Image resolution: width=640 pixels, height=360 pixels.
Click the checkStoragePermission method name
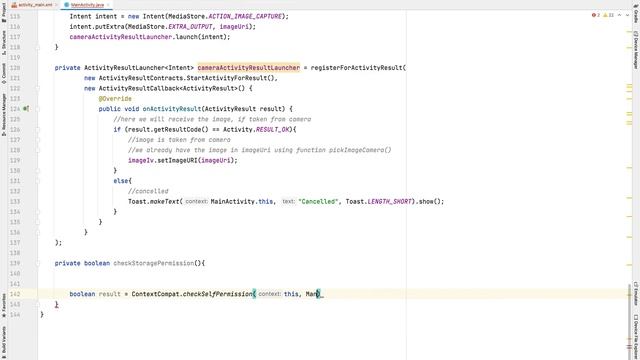tap(154, 263)
